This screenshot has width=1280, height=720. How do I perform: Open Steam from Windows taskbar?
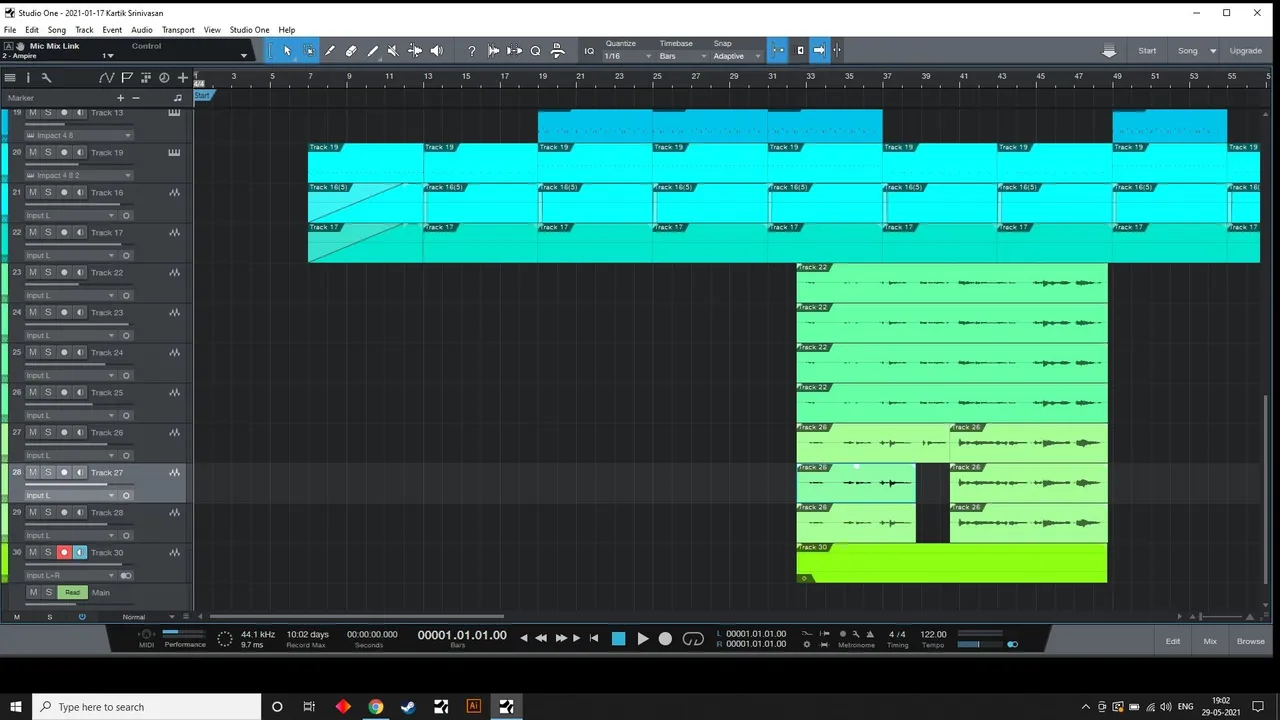[x=408, y=706]
